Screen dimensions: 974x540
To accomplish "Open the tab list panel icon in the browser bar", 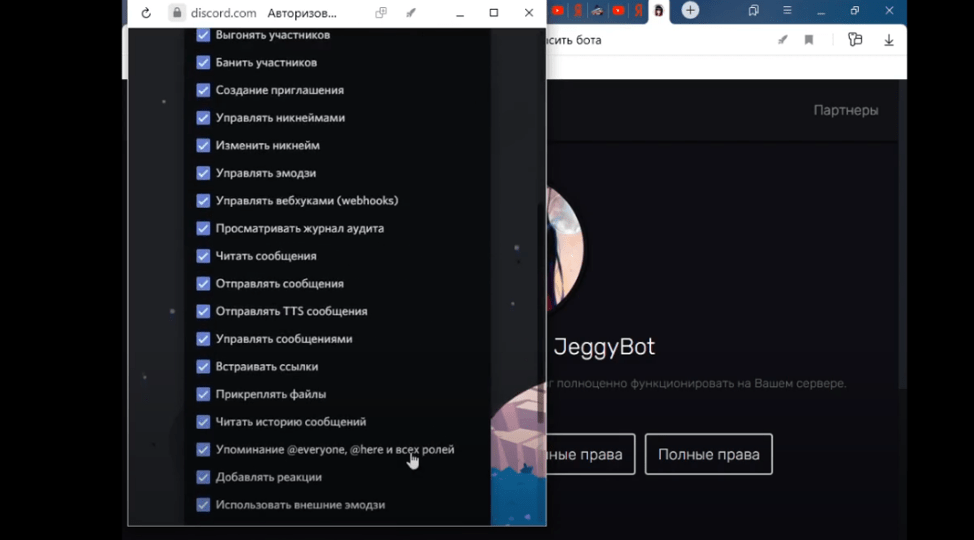I will 754,11.
